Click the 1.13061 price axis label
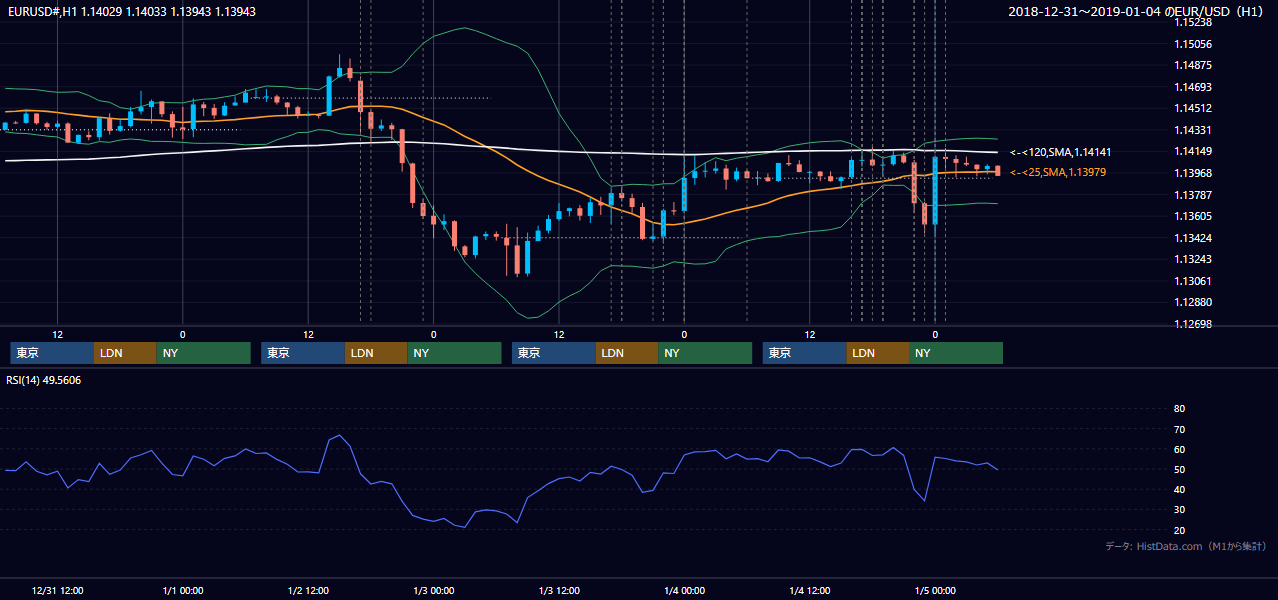Image resolution: width=1278 pixels, height=600 pixels. pyautogui.click(x=1193, y=281)
